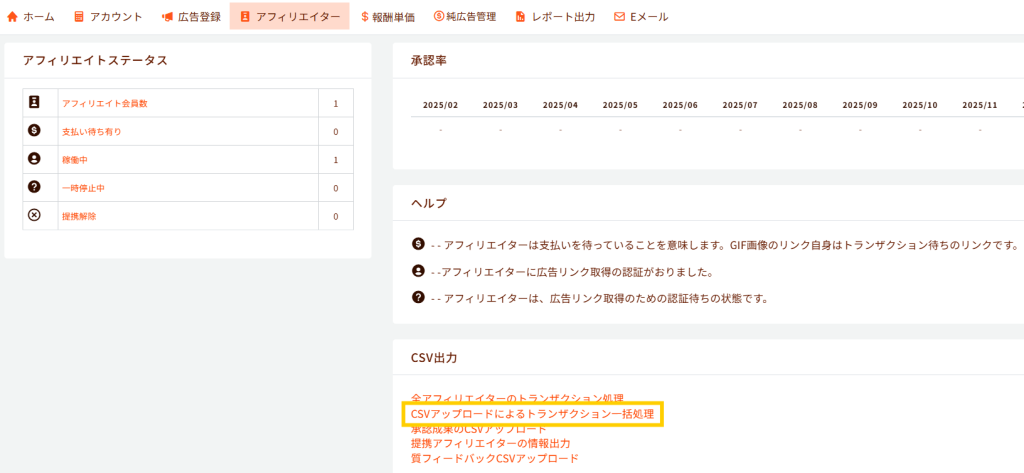Click the member badge icon in アフィリエイト会員数 row
The image size is (1024, 473).
click(x=34, y=103)
